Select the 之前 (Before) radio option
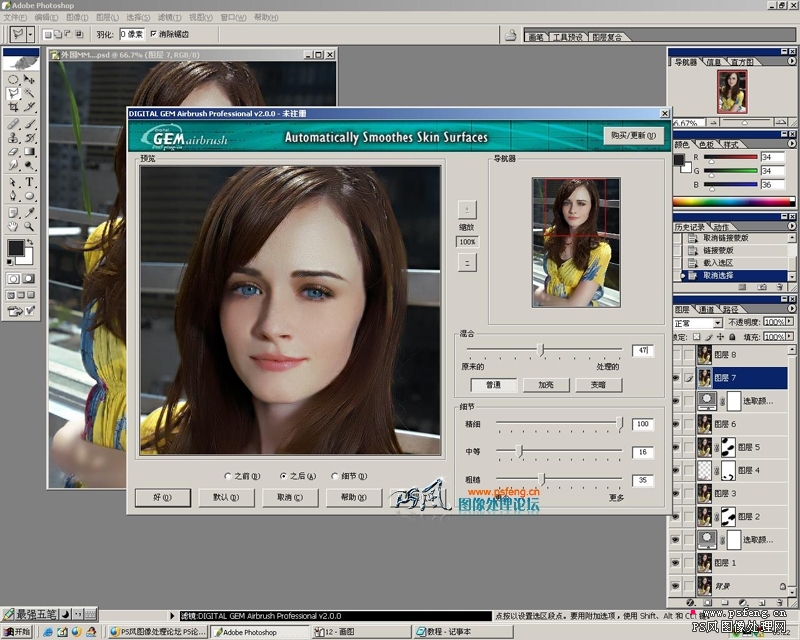This screenshot has width=800, height=640. coord(242,476)
